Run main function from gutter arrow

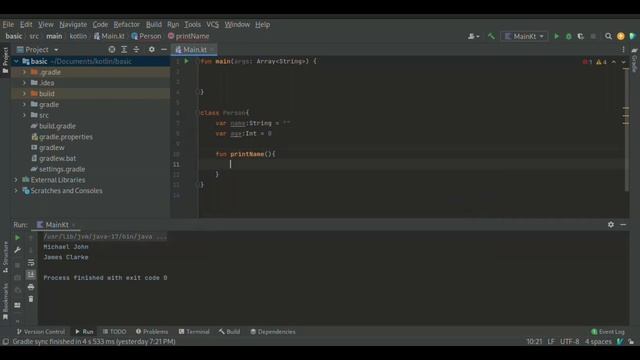pos(187,61)
